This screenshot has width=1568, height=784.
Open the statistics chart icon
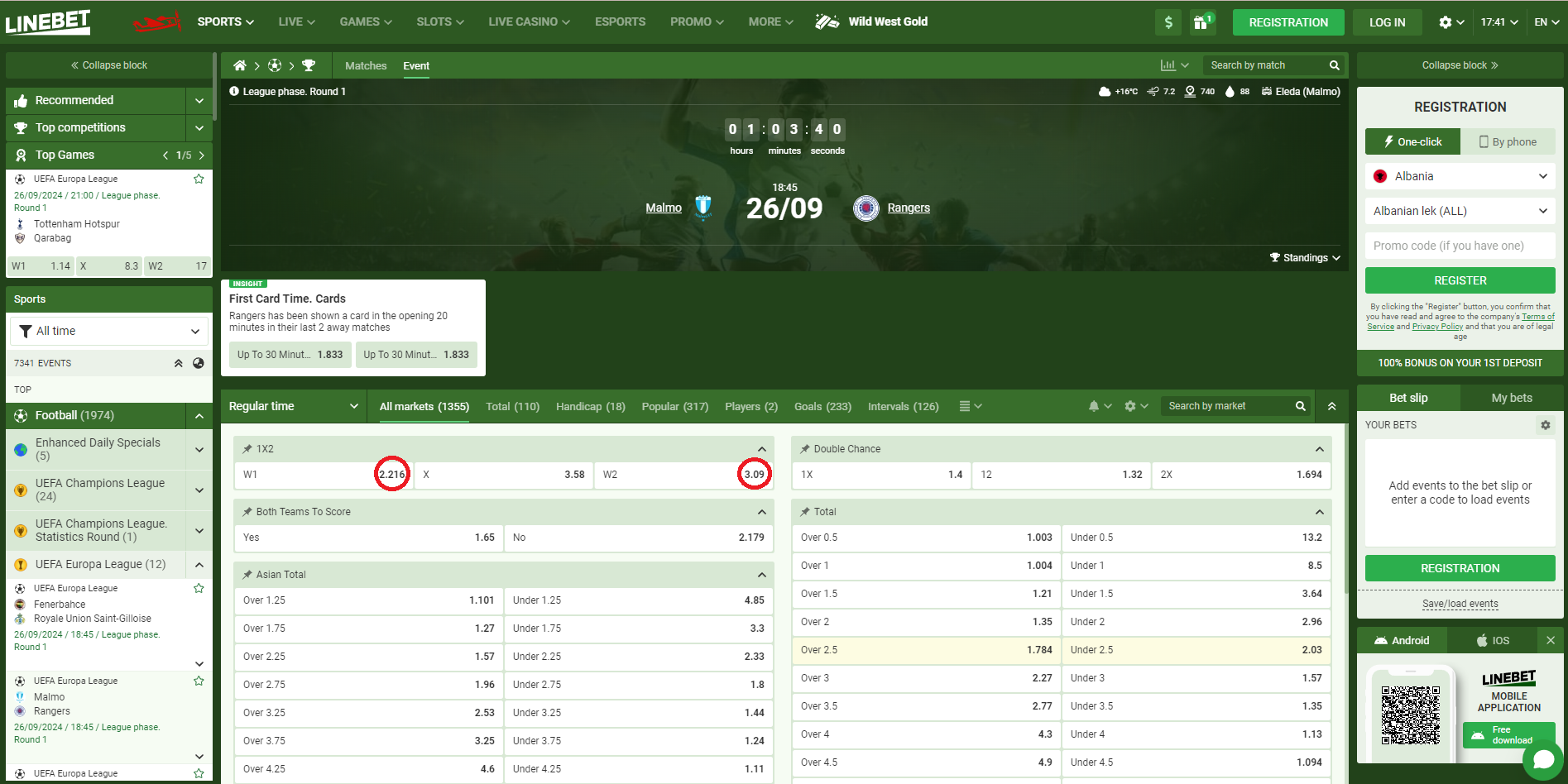click(x=1168, y=65)
